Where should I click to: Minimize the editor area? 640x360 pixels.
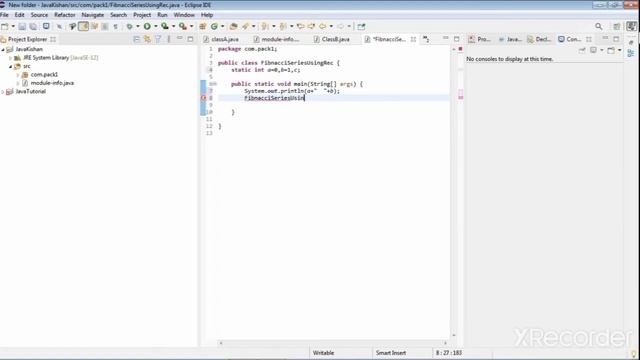(x=446, y=39)
